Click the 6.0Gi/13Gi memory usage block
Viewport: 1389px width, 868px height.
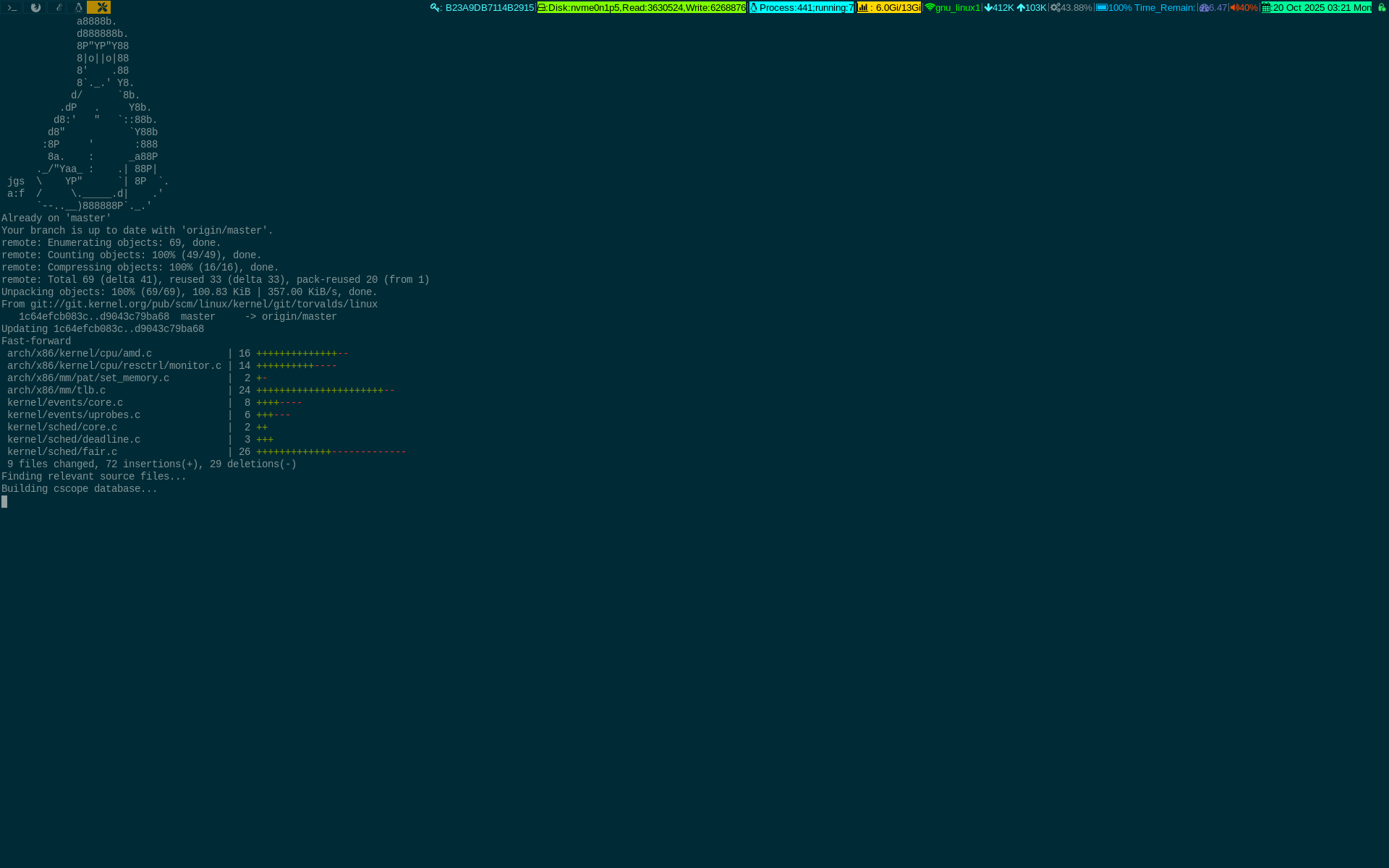(889, 7)
